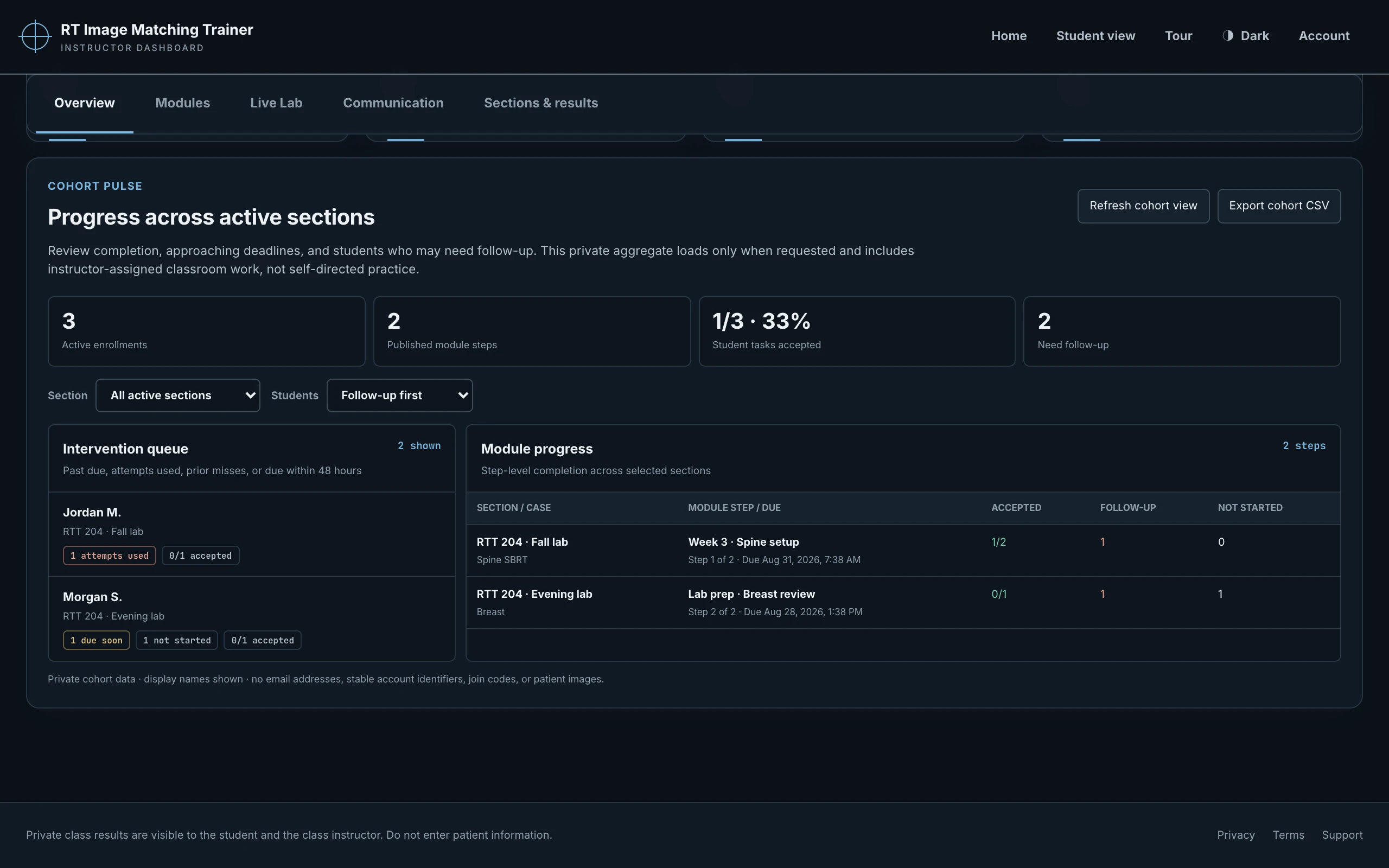Viewport: 1389px width, 868px height.
Task: Click the Need follow-up stat card
Action: (x=1182, y=331)
